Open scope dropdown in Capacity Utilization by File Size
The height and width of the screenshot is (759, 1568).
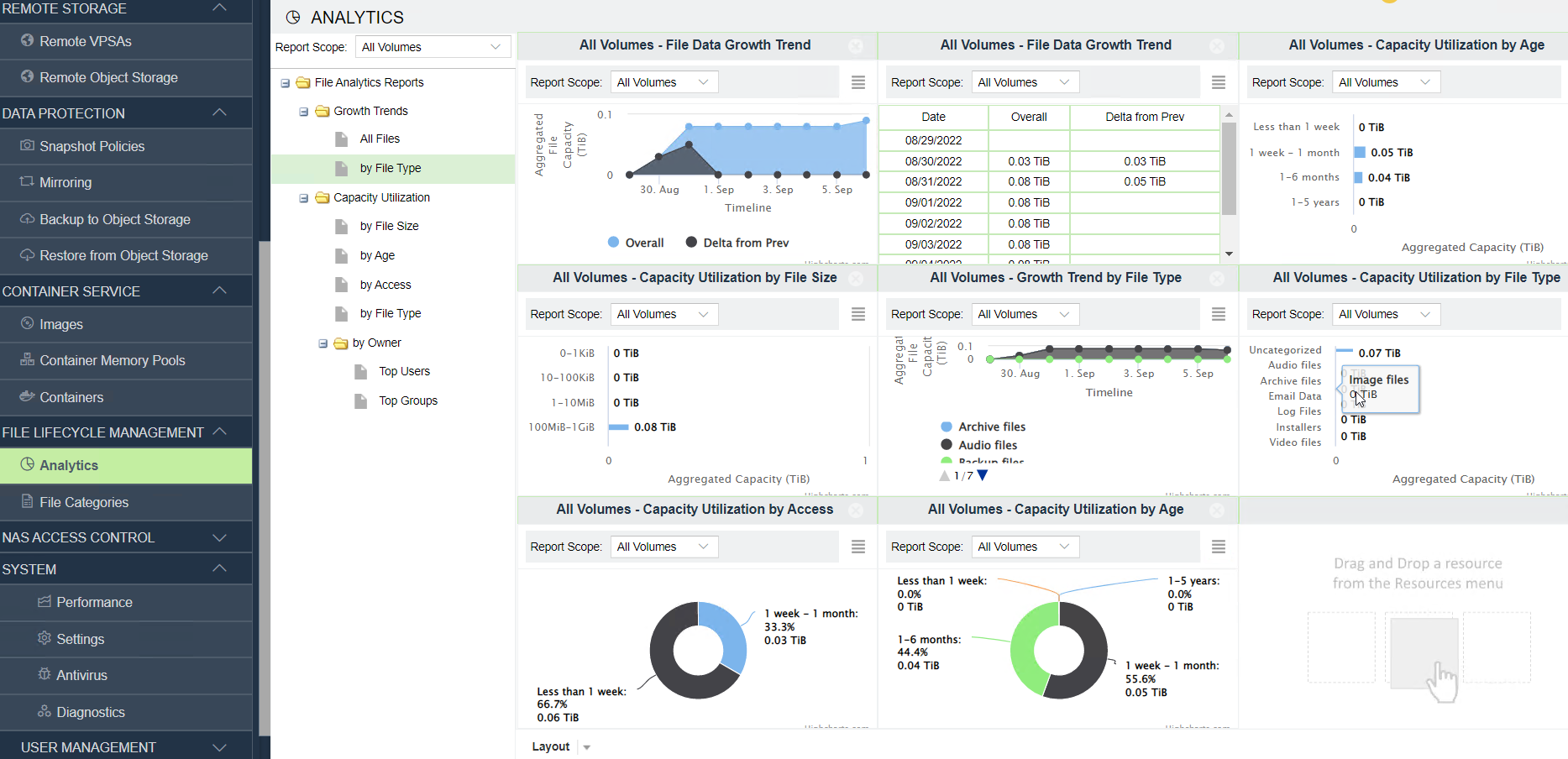point(664,314)
